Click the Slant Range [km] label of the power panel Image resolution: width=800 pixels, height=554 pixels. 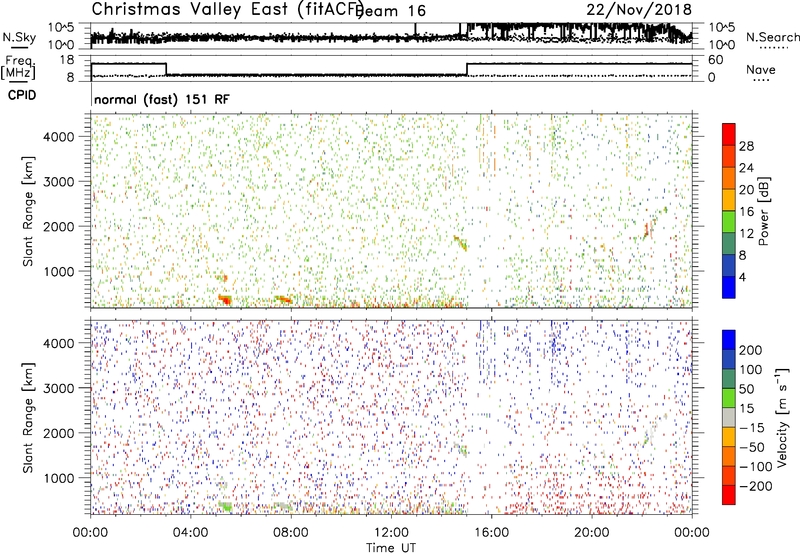28,211
